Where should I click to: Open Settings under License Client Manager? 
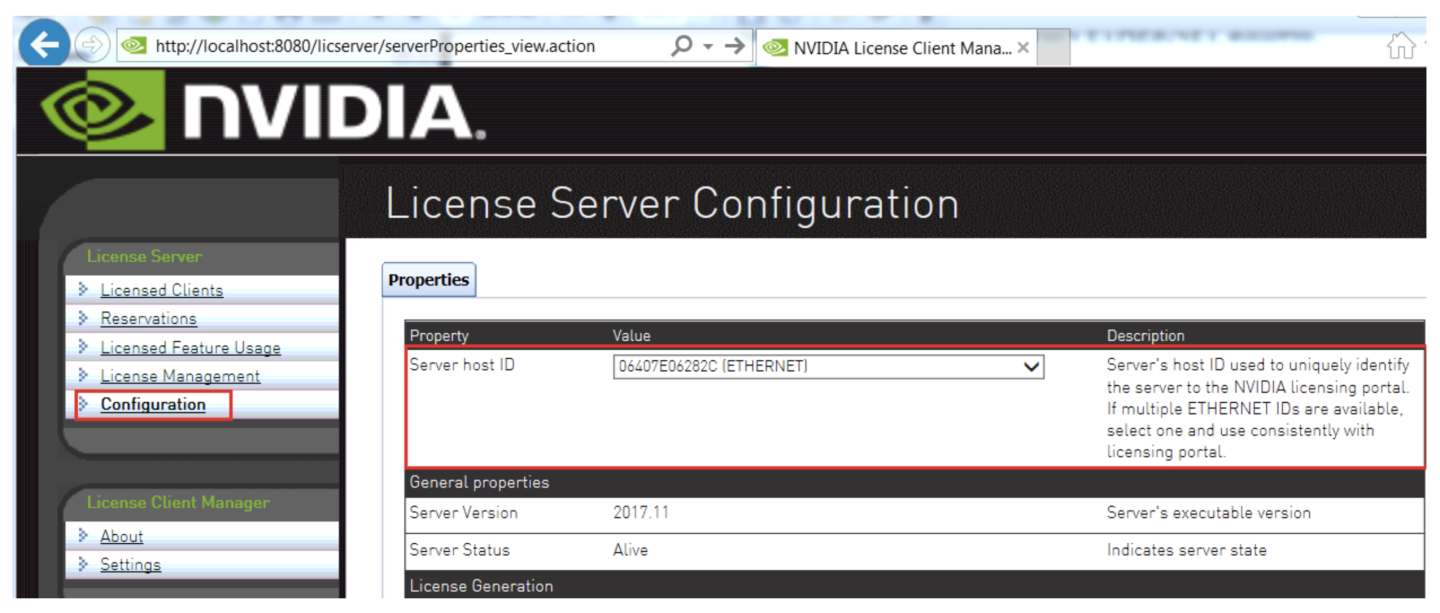[x=130, y=565]
